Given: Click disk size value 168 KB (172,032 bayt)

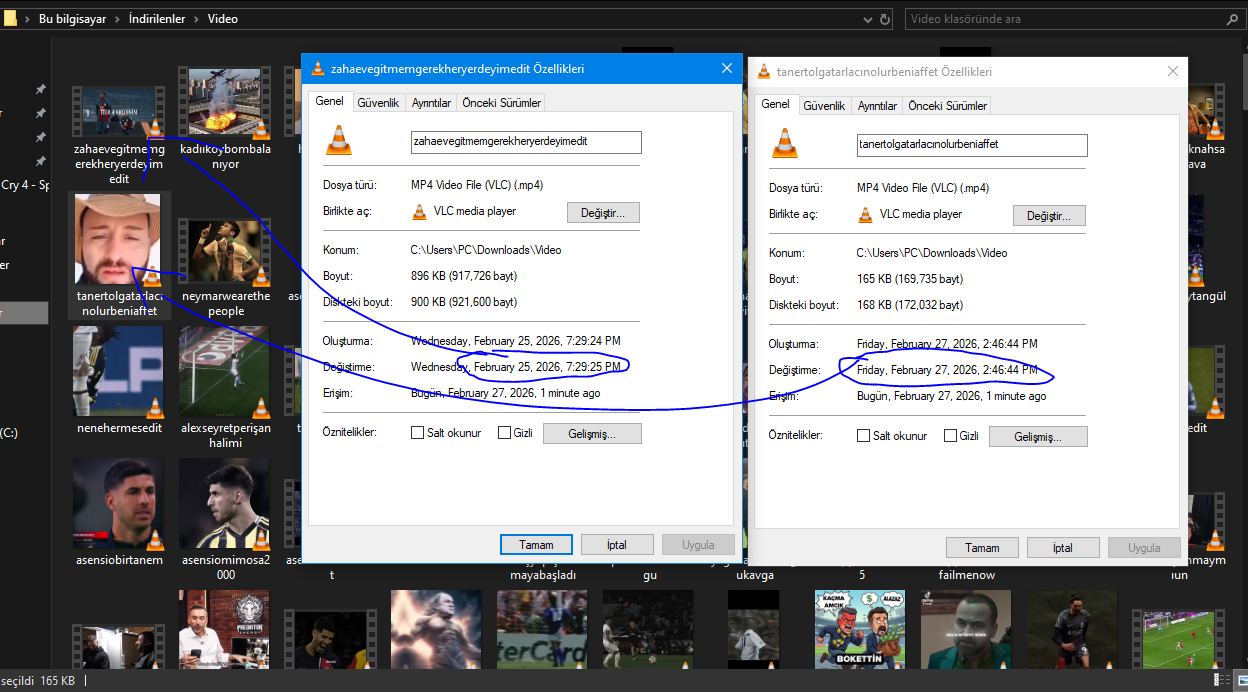Looking at the screenshot, I should (910, 305).
